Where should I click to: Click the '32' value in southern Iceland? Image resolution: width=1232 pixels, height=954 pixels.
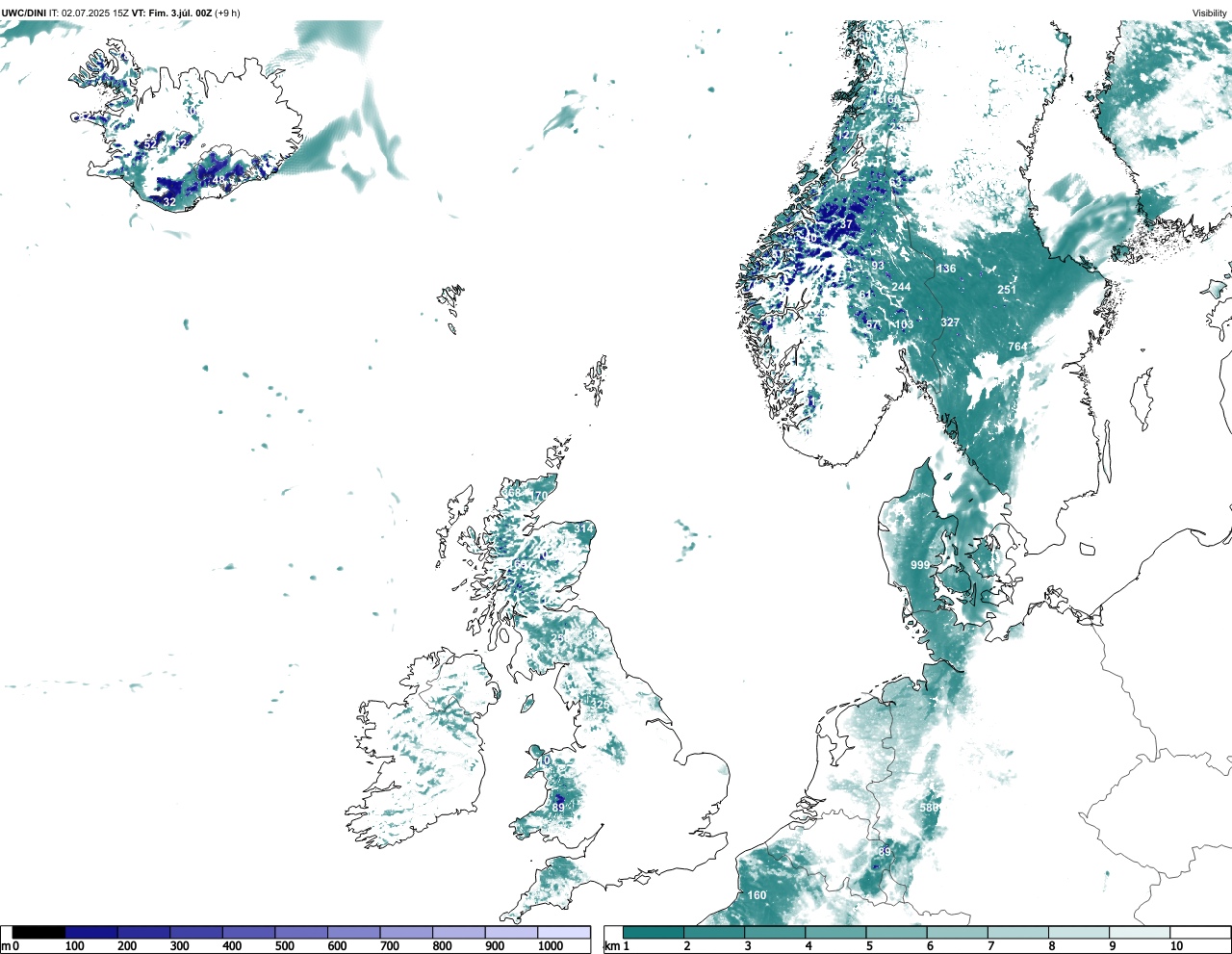click(x=169, y=202)
